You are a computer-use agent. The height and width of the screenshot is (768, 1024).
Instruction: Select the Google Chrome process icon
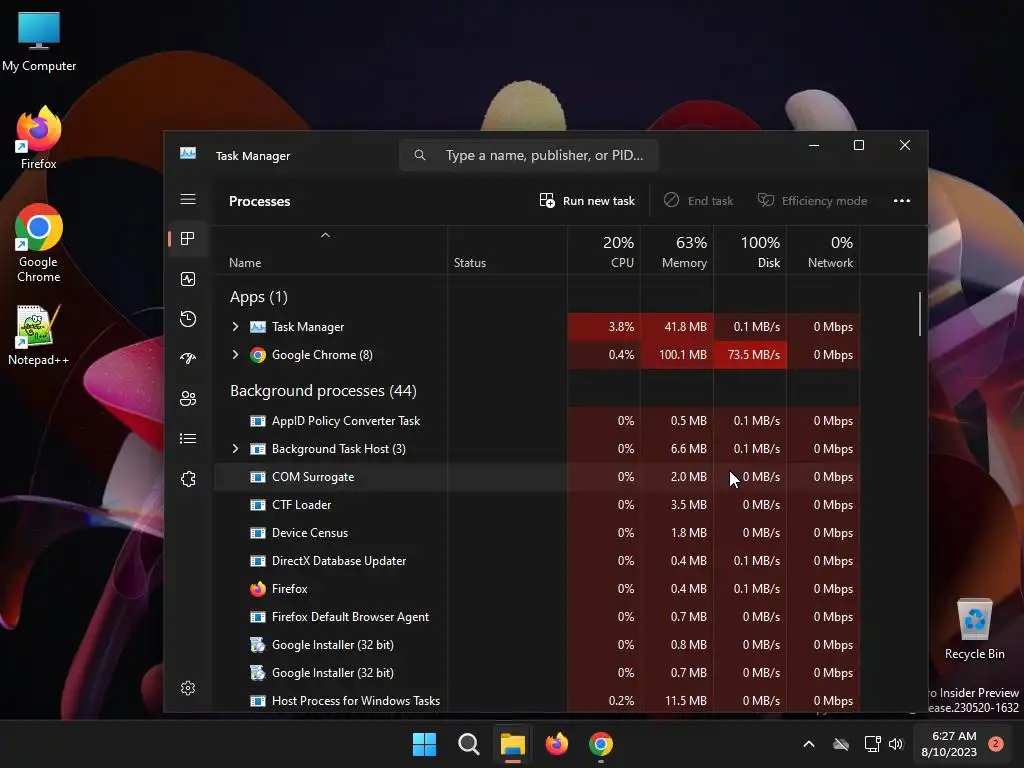tap(258, 355)
